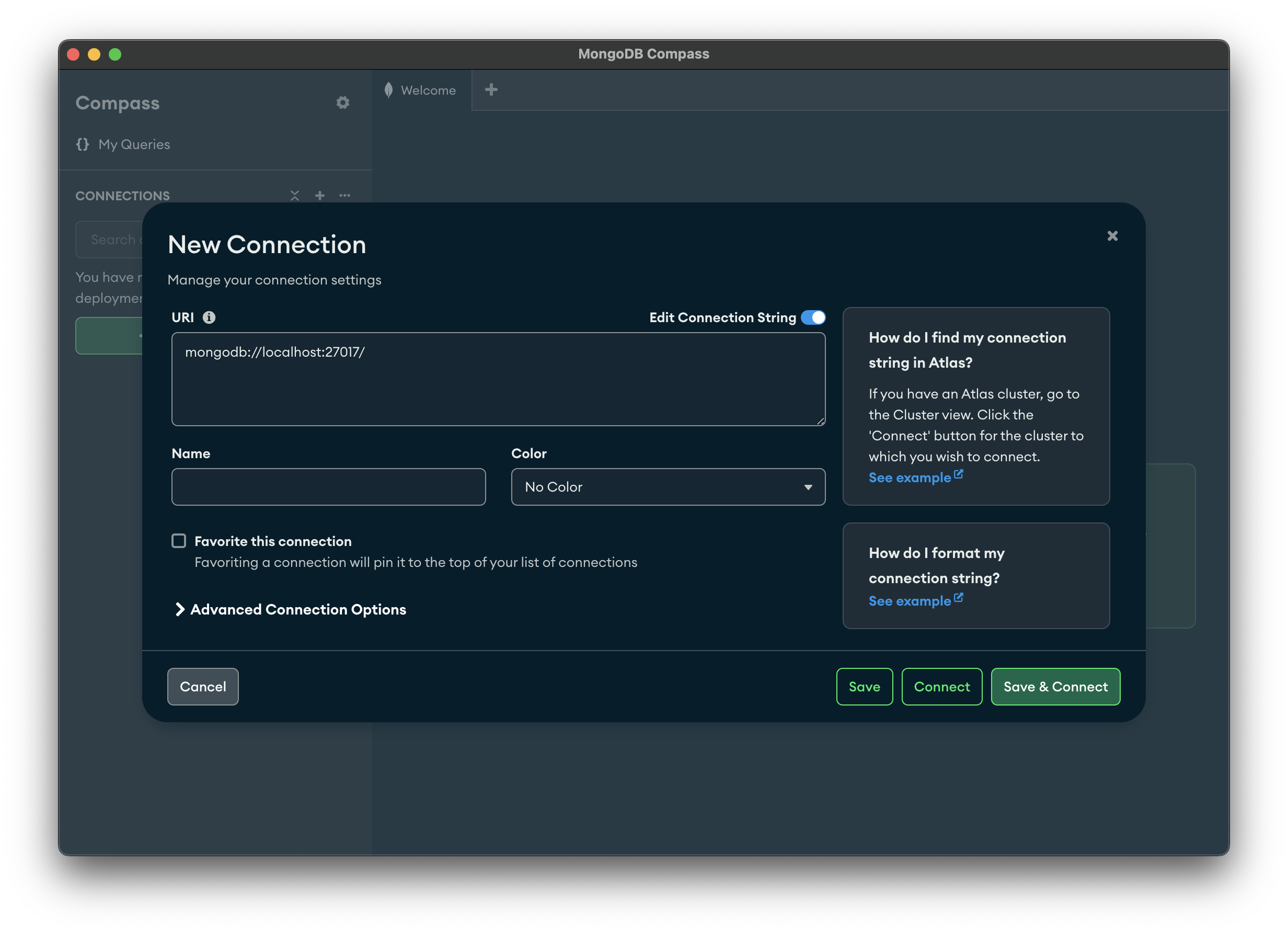
Task: Click the Cancel button
Action: click(203, 686)
